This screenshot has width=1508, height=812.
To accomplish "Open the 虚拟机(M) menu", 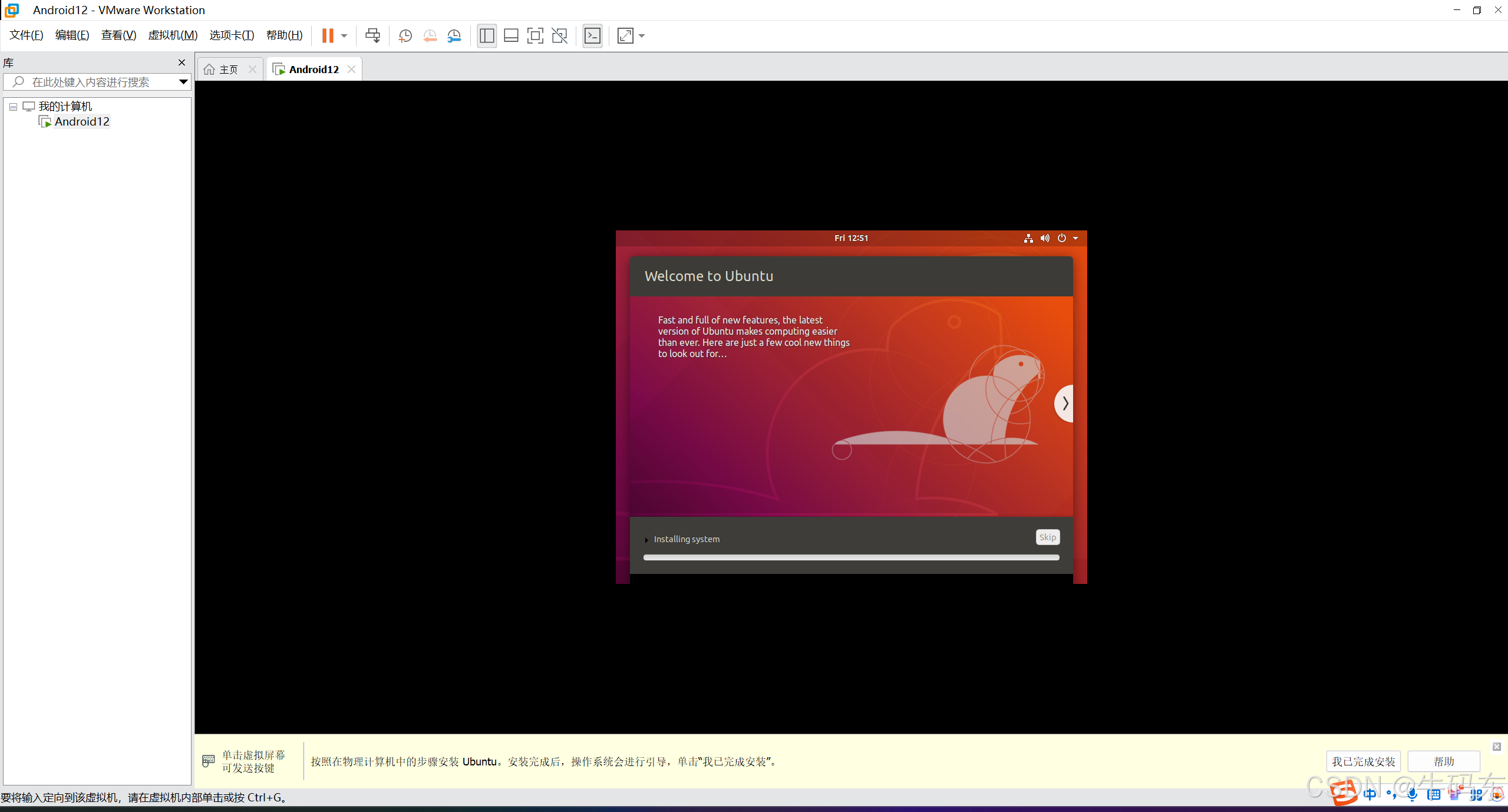I will tap(173, 35).
